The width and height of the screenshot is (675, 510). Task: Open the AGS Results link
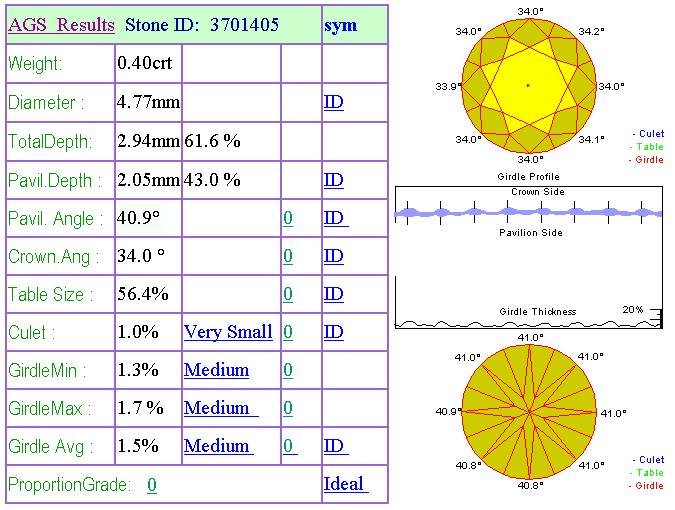coord(61,25)
